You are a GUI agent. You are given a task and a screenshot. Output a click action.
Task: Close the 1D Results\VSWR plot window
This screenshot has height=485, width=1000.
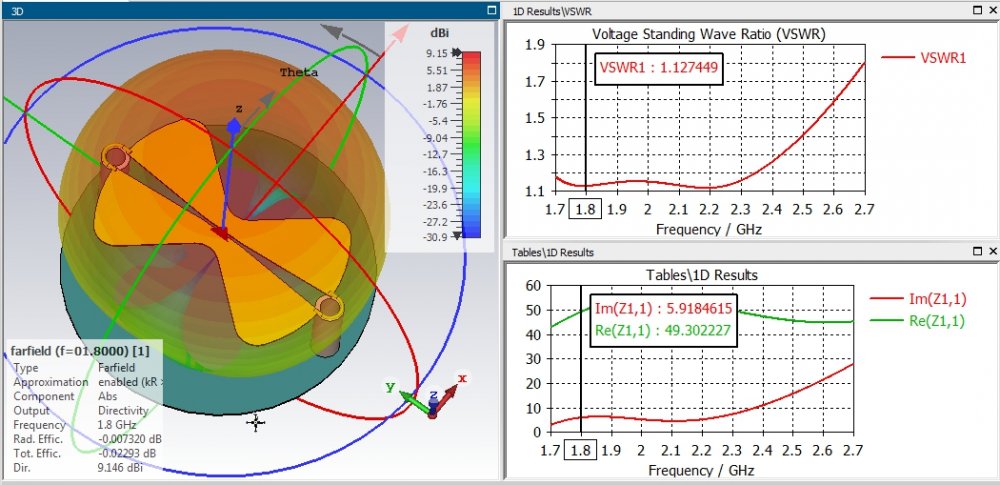[991, 10]
